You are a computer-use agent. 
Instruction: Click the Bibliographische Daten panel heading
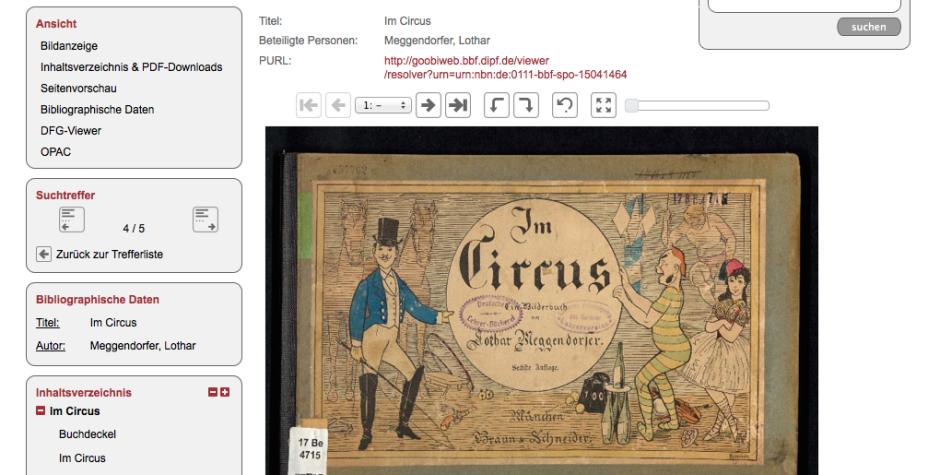tap(98, 300)
